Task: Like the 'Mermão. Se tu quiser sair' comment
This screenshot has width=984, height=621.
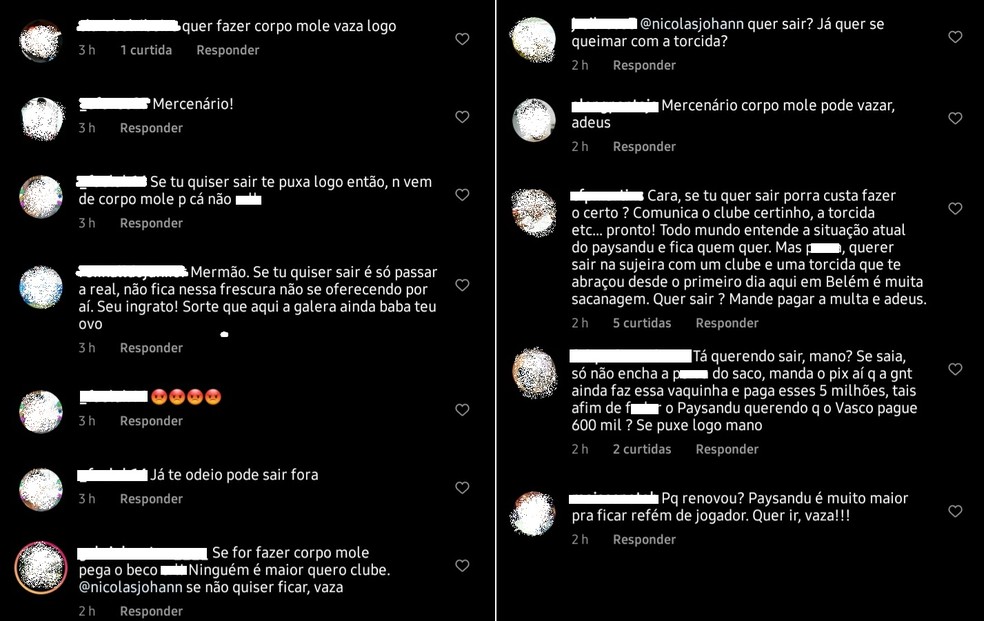Action: point(462,285)
